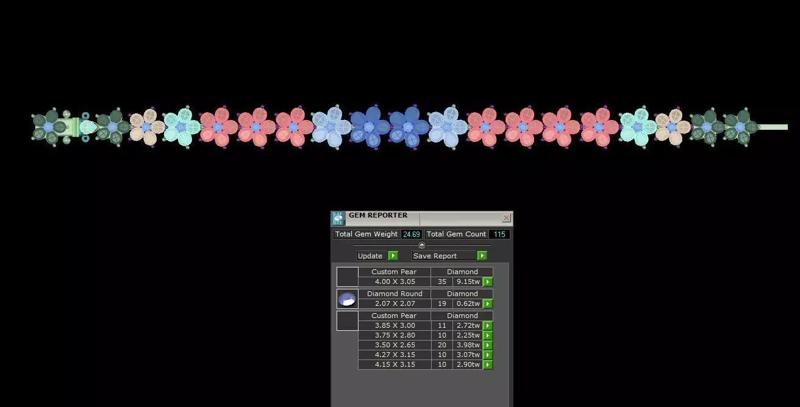Click the 'Diamond Round' name cell
The image size is (800, 407).
pos(394,294)
